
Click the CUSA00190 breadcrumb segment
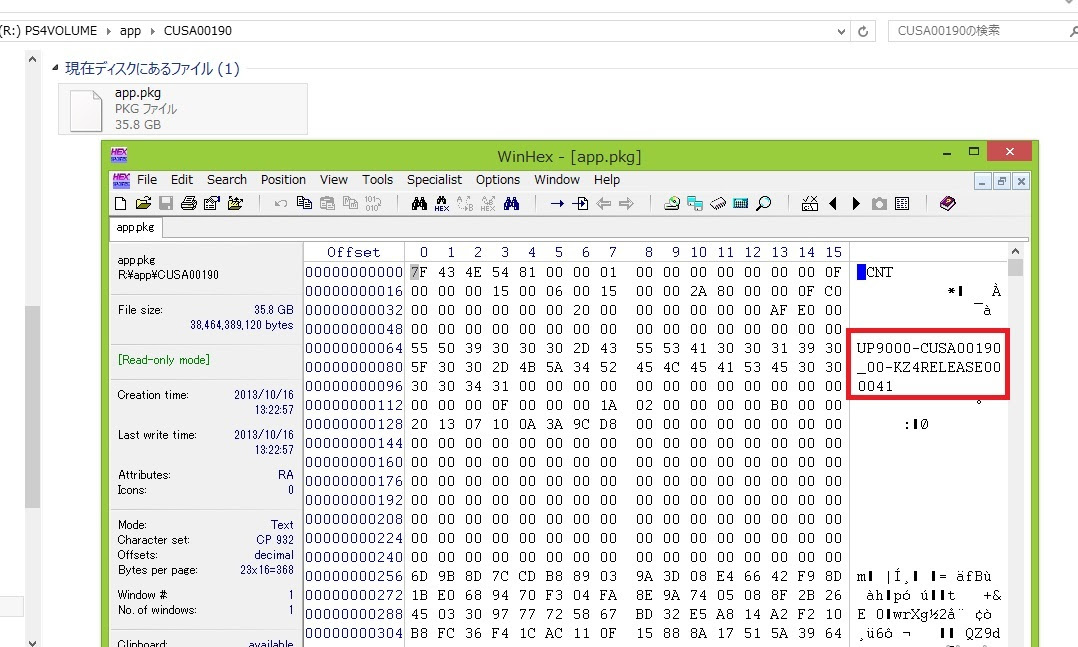click(197, 31)
